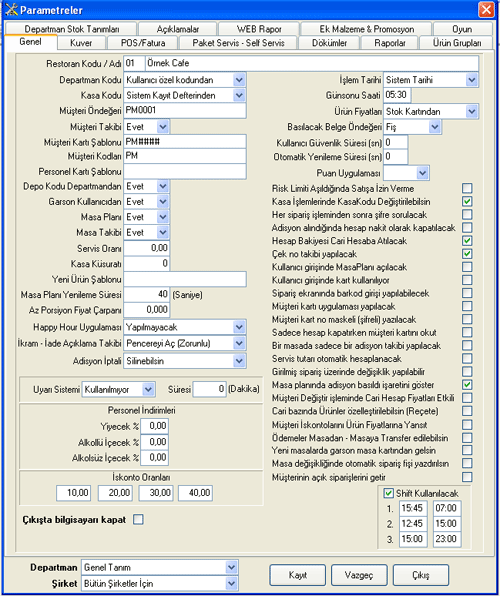This screenshot has width=500, height=596.
Task: Expand the Kasa Kodu dropdown
Action: 239,95
